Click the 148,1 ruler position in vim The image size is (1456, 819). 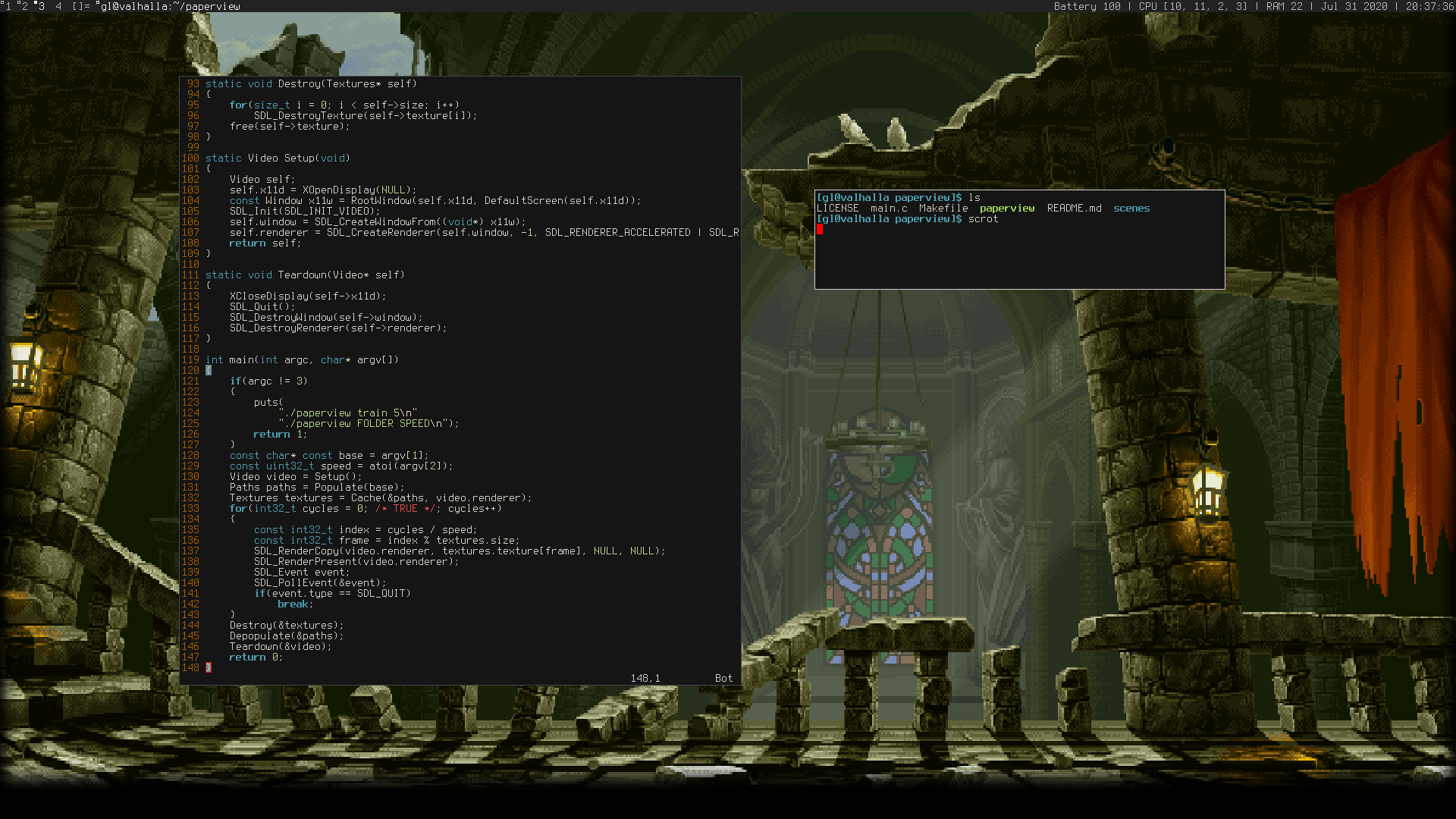[645, 679]
